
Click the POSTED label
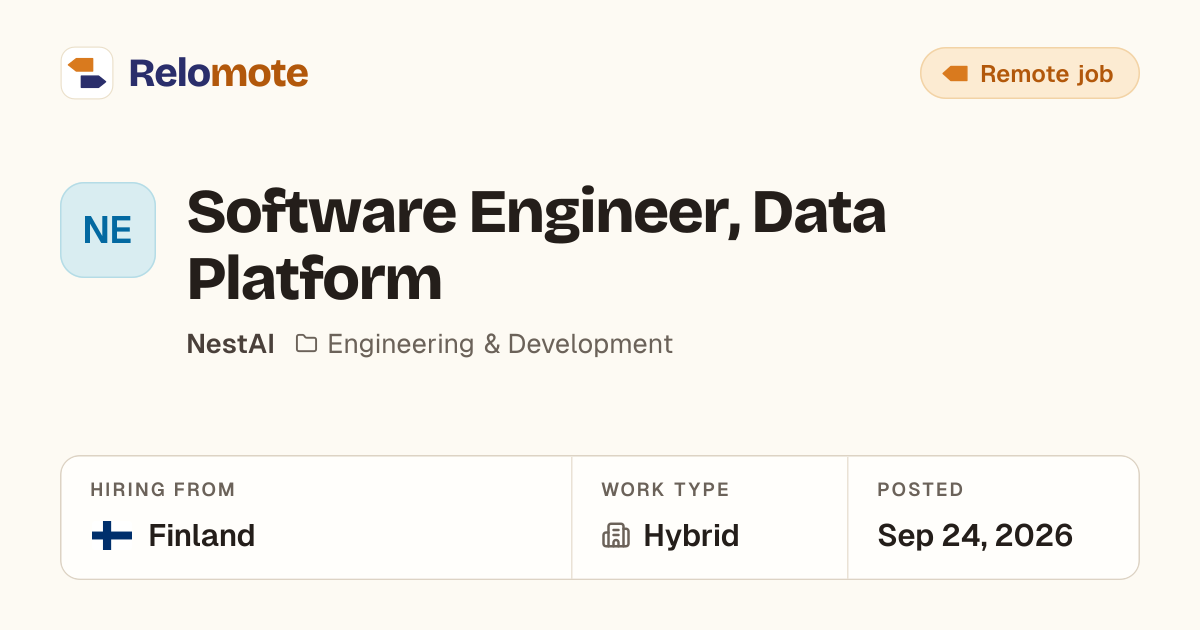[x=921, y=490]
